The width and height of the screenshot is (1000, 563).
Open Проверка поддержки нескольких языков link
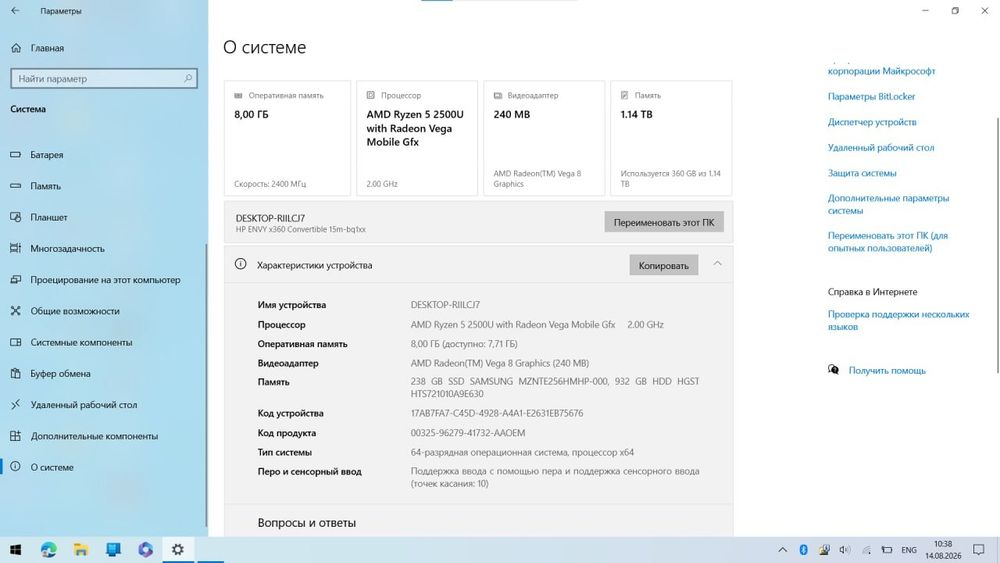tap(899, 321)
